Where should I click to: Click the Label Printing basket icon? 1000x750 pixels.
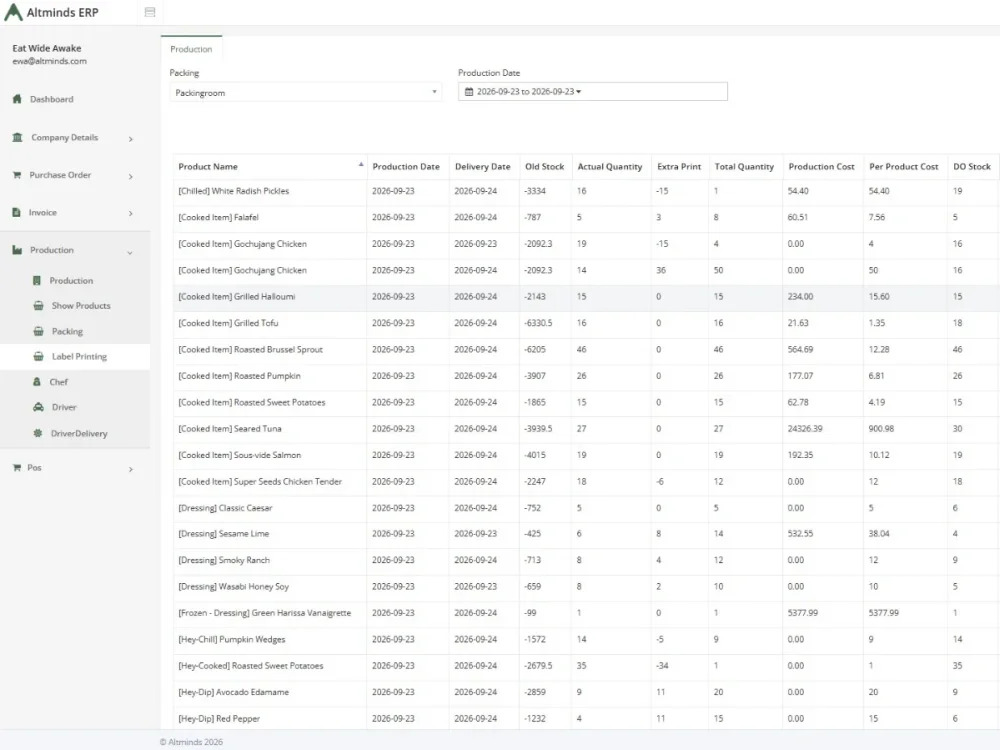click(x=38, y=357)
